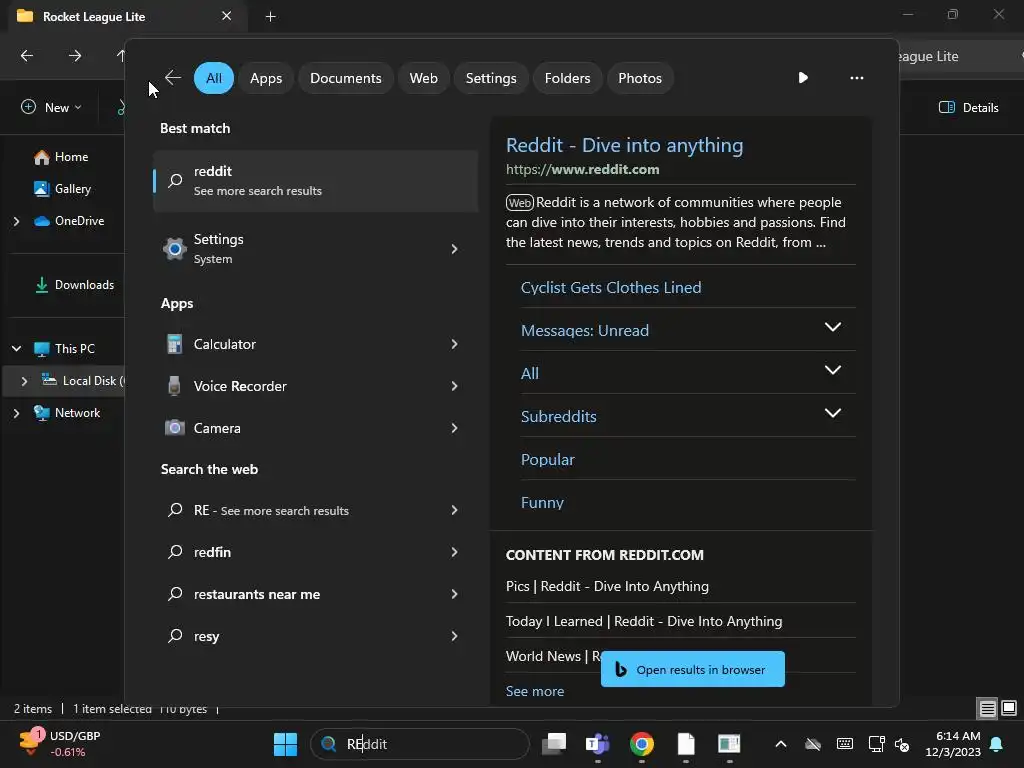Expand the Settings result chevron
The image size is (1024, 768).
pos(455,249)
